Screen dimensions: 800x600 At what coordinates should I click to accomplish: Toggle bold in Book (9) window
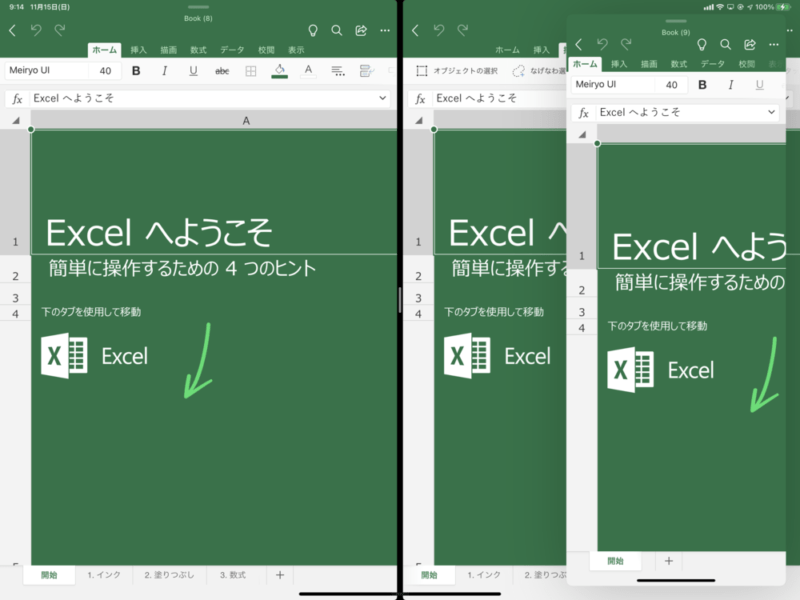coord(703,85)
